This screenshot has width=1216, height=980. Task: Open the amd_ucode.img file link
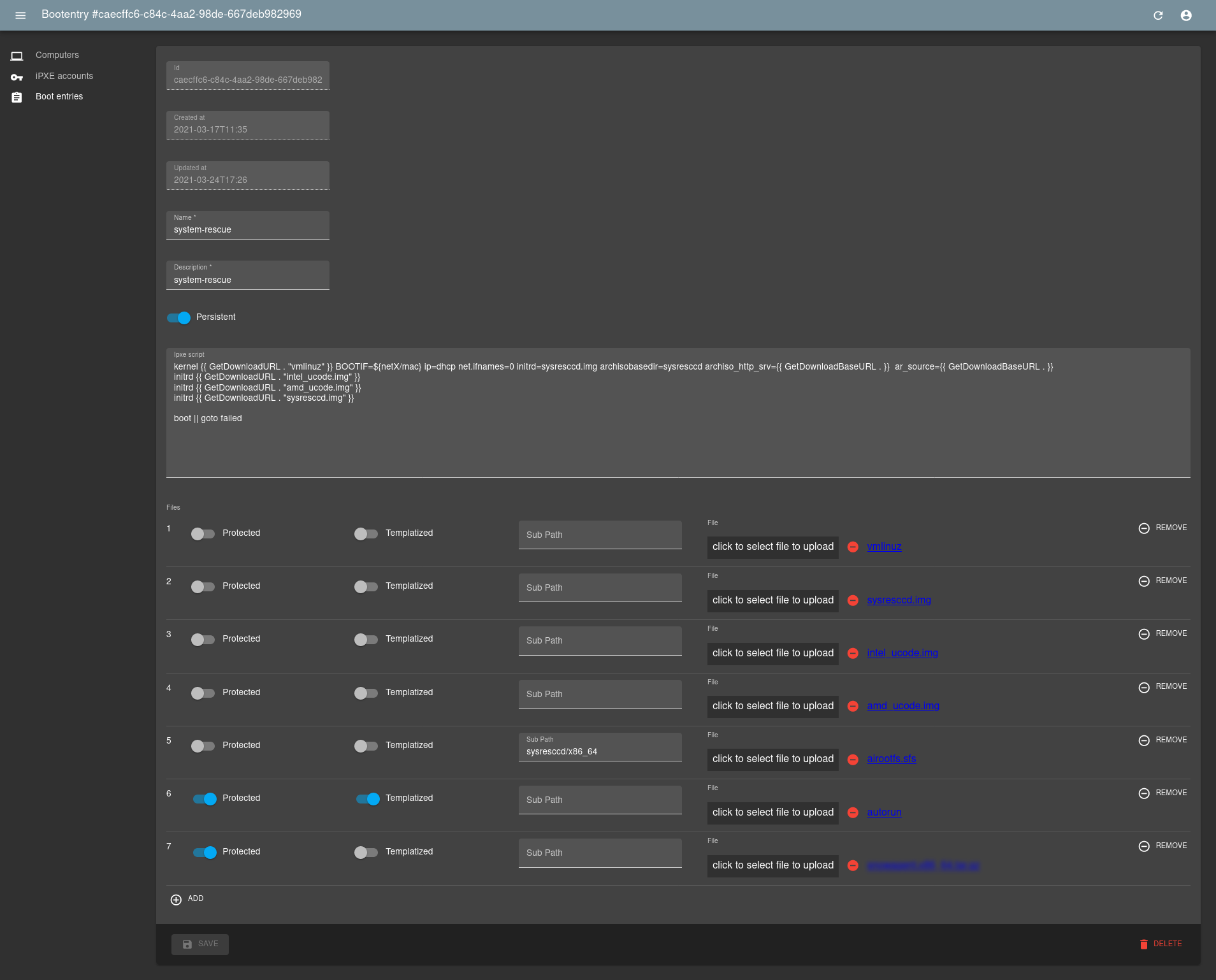point(903,706)
